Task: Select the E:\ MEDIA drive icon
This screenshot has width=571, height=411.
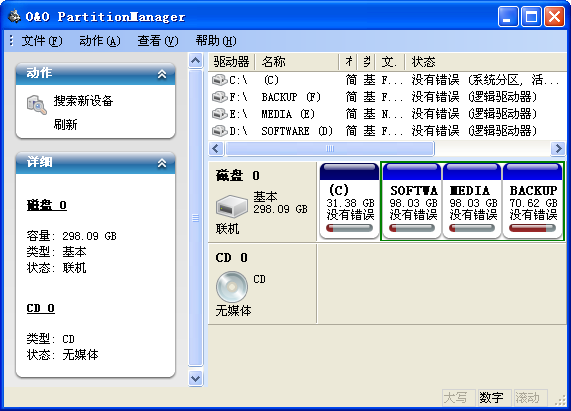Action: click(220, 114)
